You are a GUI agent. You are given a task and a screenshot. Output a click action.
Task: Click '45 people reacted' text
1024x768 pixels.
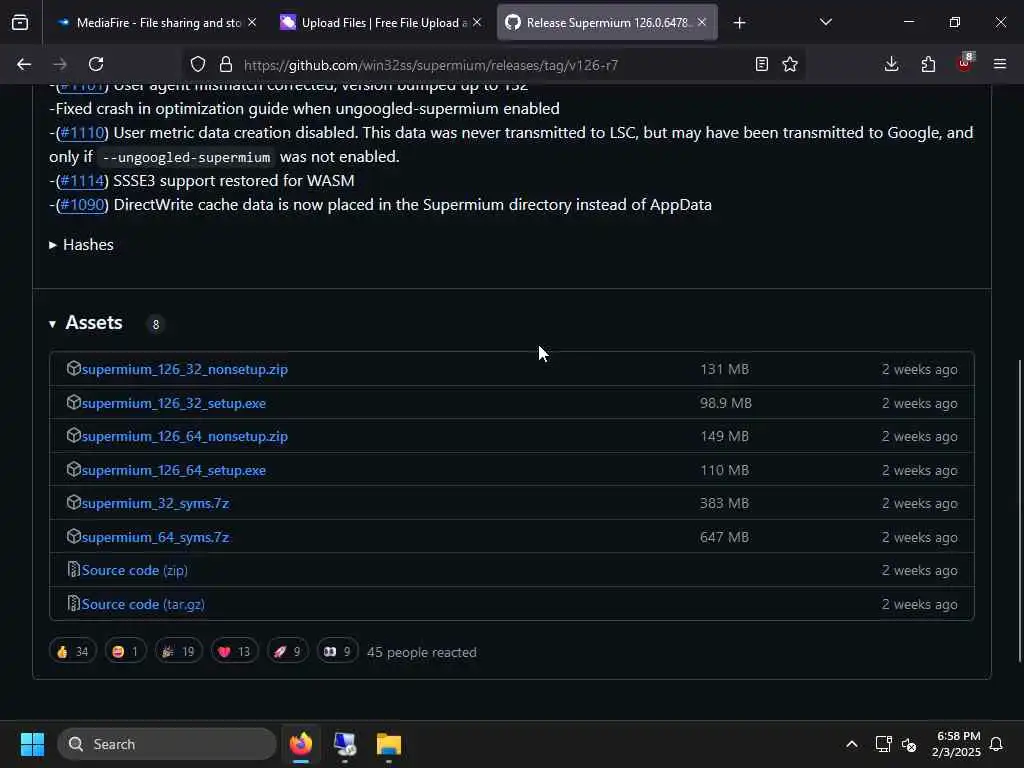(x=422, y=652)
